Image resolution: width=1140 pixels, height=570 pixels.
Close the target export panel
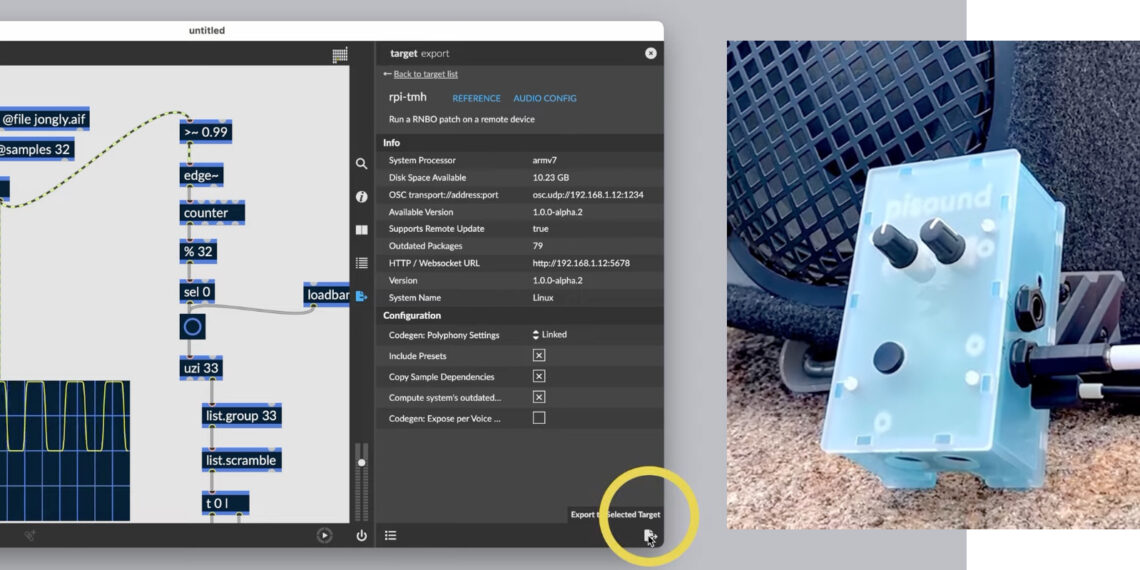(651, 54)
